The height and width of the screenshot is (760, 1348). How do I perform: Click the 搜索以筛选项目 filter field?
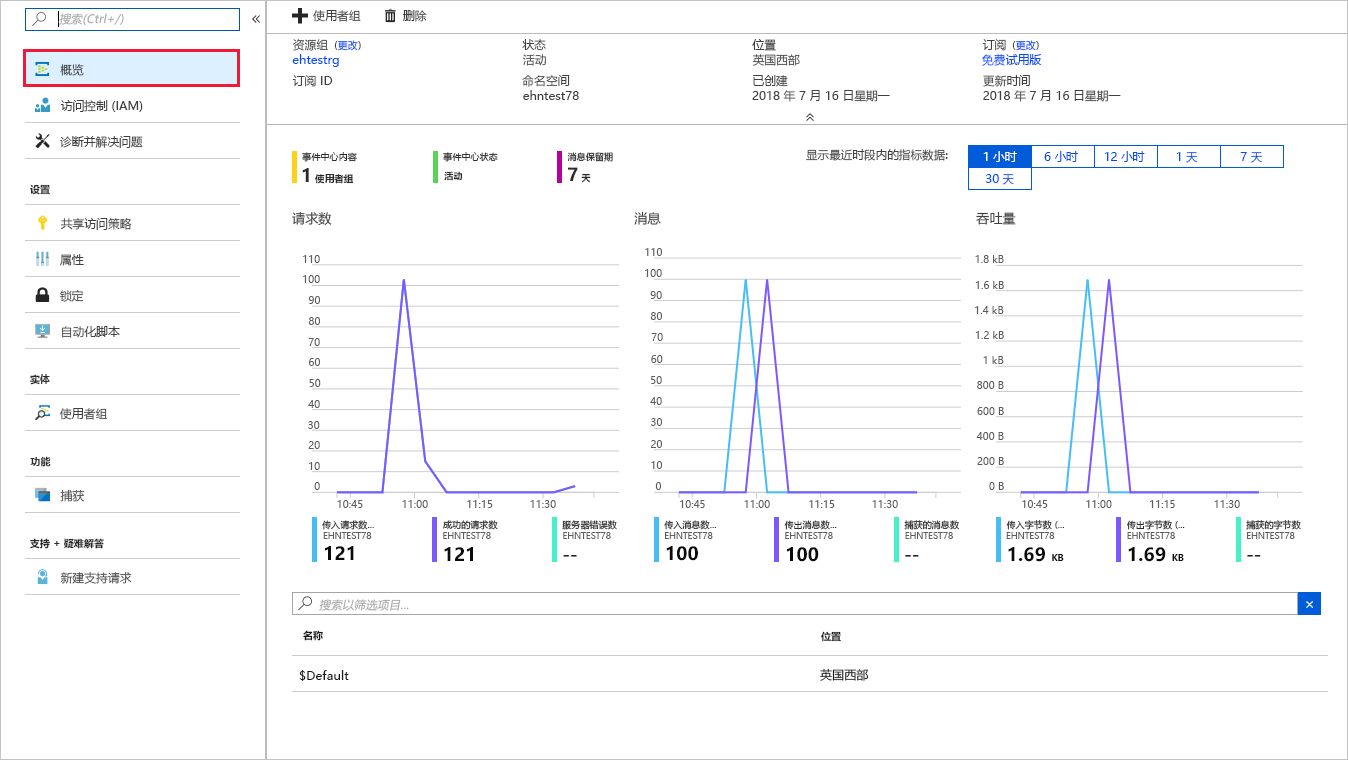[x=795, y=603]
